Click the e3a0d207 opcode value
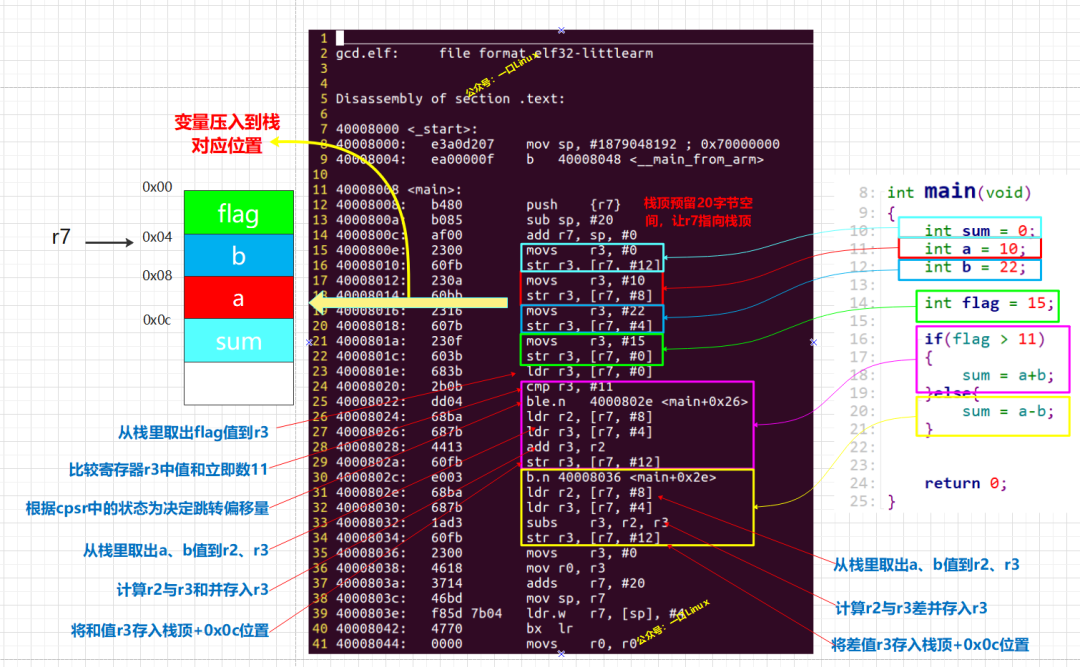The height and width of the screenshot is (667, 1080). coord(462,144)
